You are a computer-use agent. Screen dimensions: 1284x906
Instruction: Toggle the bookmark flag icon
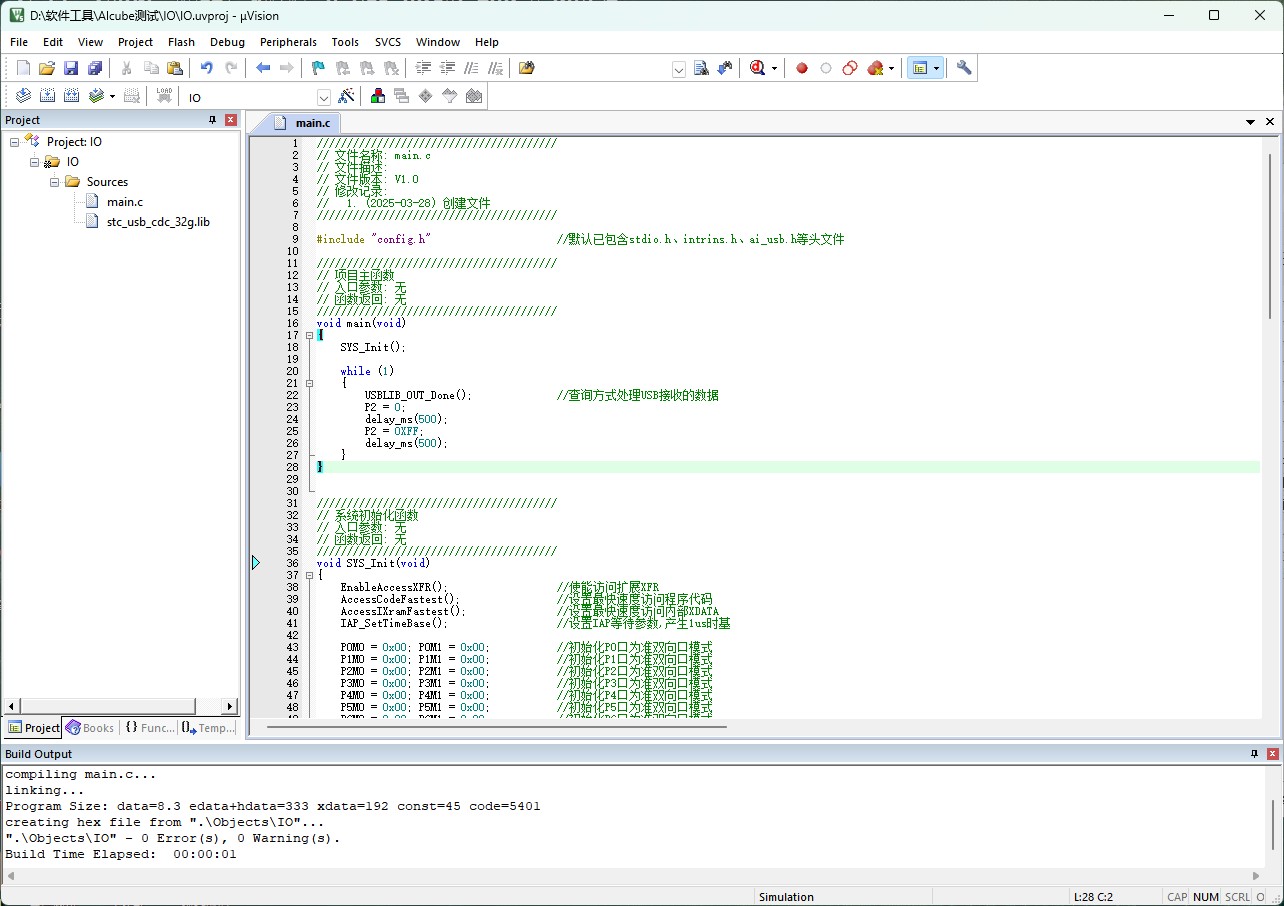click(318, 68)
